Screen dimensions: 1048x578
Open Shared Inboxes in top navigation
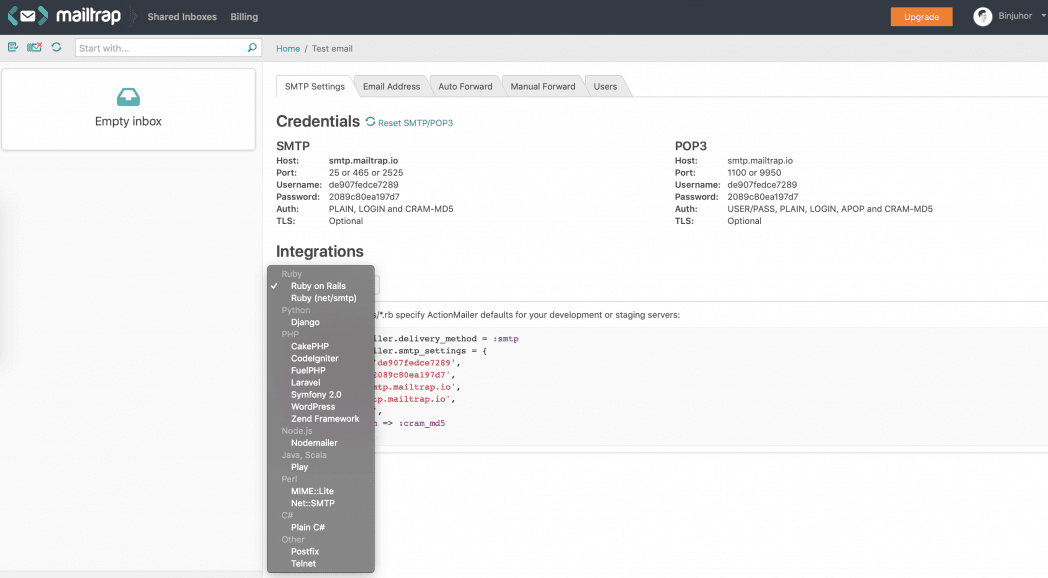(x=182, y=17)
